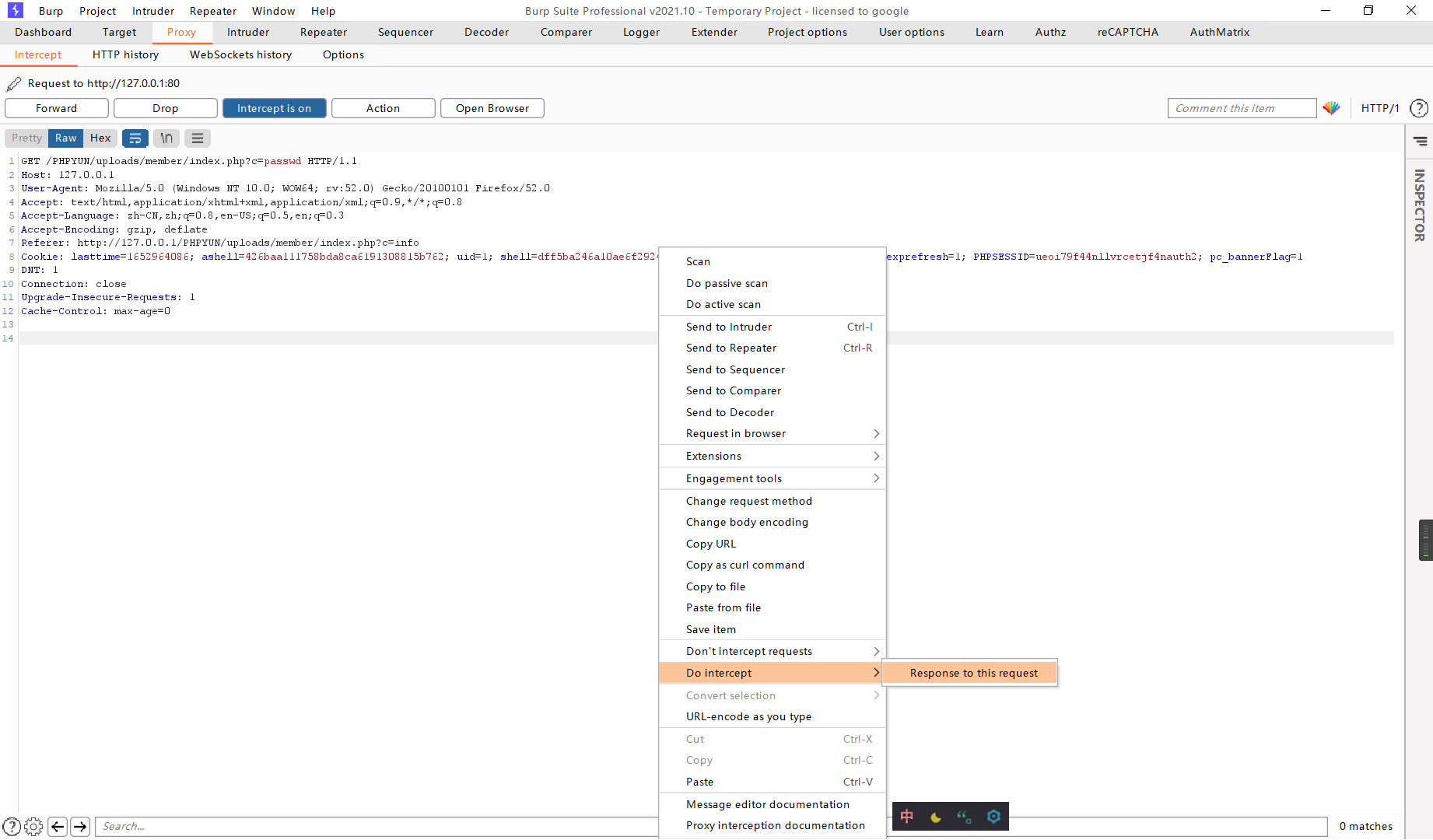
Task: Open the WebSockets history tab
Action: click(x=241, y=54)
